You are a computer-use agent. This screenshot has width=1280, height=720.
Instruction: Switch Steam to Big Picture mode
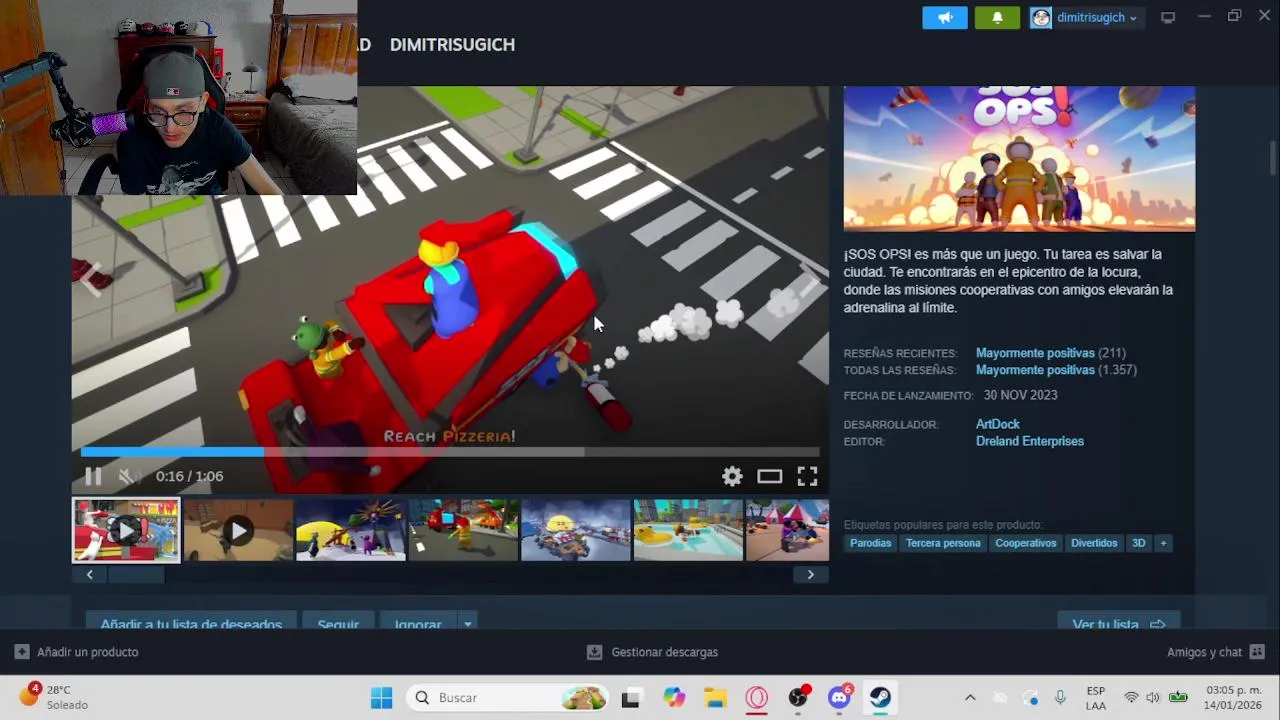tap(1168, 17)
